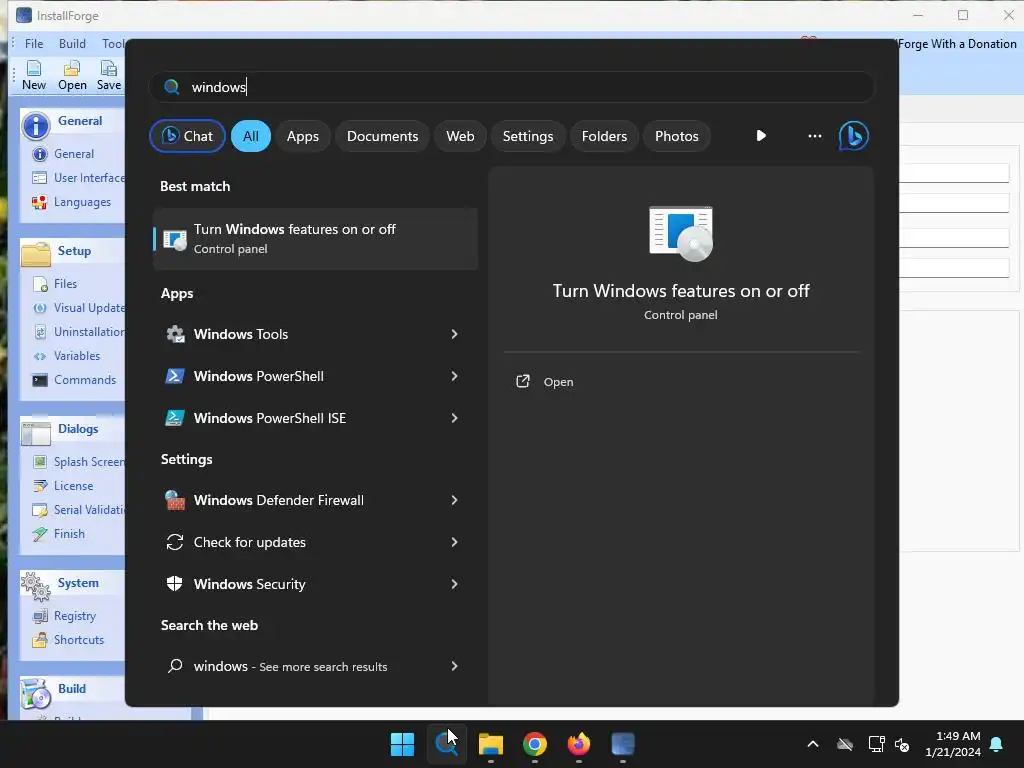The width and height of the screenshot is (1024, 768).
Task: Click the Windows PowerShell app icon
Action: click(x=174, y=376)
